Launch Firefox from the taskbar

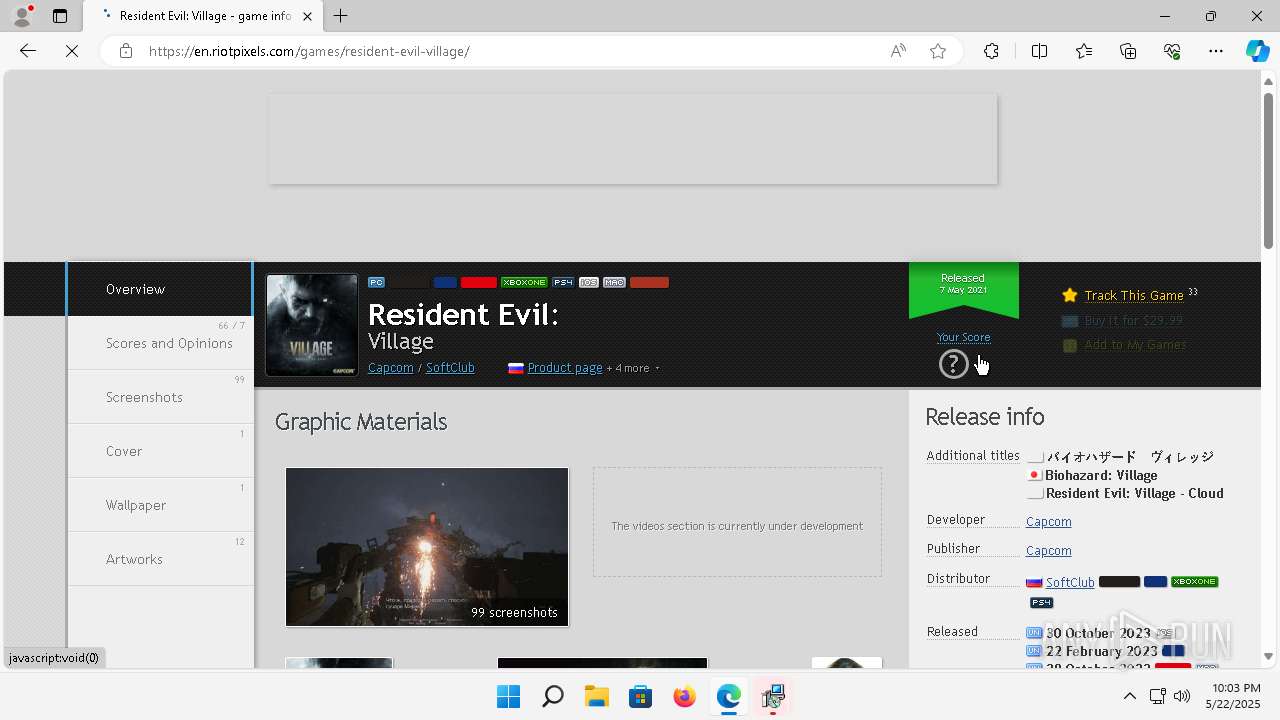685,696
